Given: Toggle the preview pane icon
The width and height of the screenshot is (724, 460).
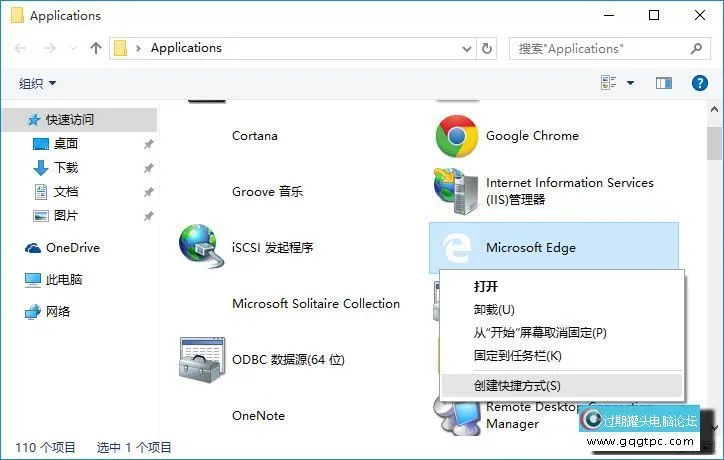Looking at the screenshot, I should 663,83.
